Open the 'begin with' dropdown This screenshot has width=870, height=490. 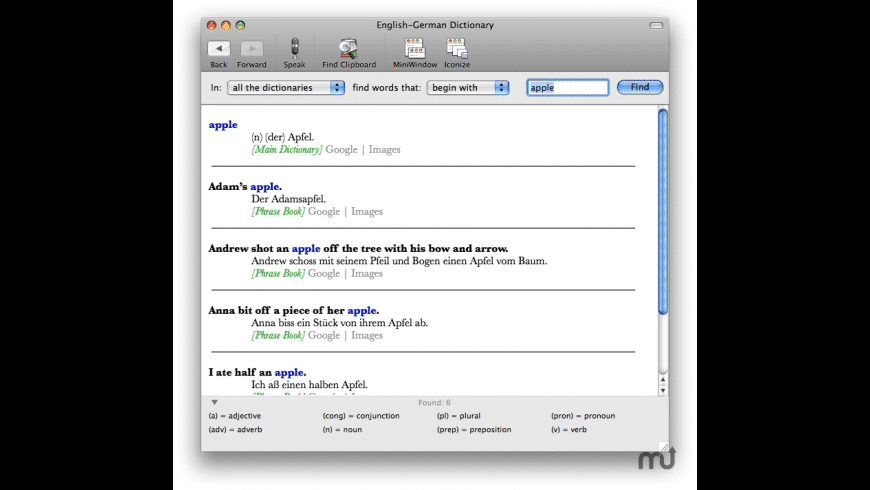point(468,88)
